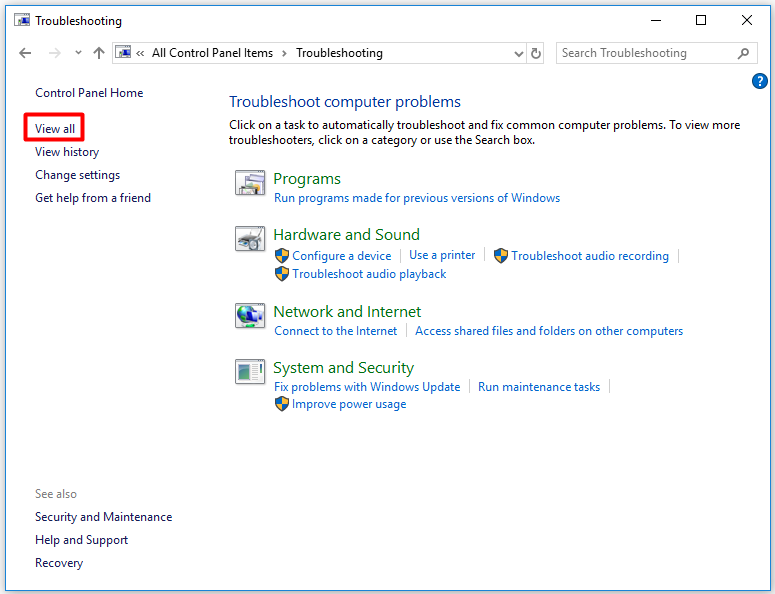775x594 pixels.
Task: Select Connect to the Internet
Action: pos(336,331)
